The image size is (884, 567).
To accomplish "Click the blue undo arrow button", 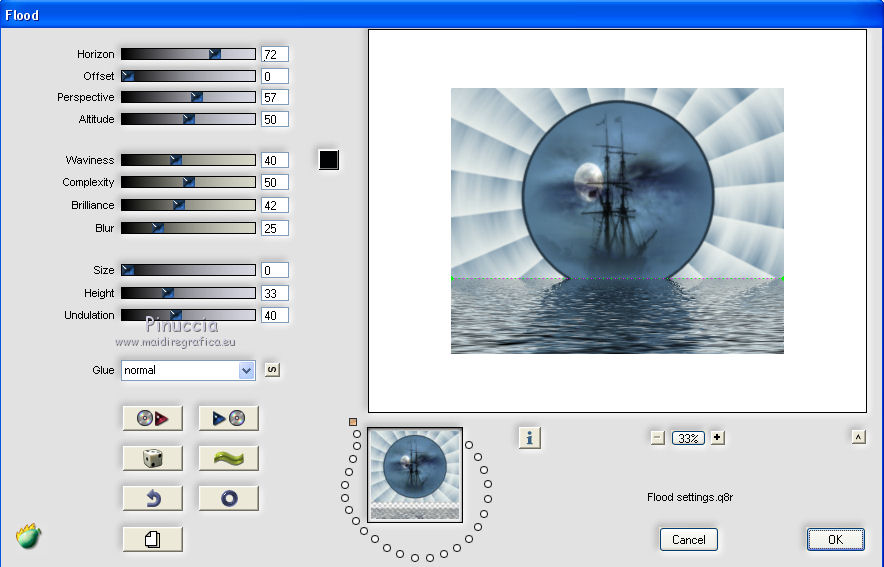I will tap(153, 498).
